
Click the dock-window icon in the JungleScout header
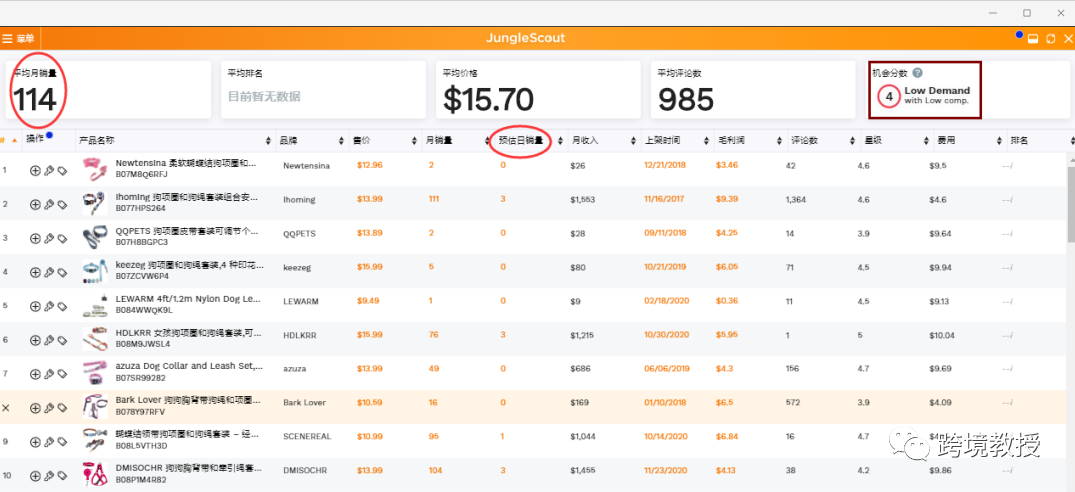pos(1034,39)
